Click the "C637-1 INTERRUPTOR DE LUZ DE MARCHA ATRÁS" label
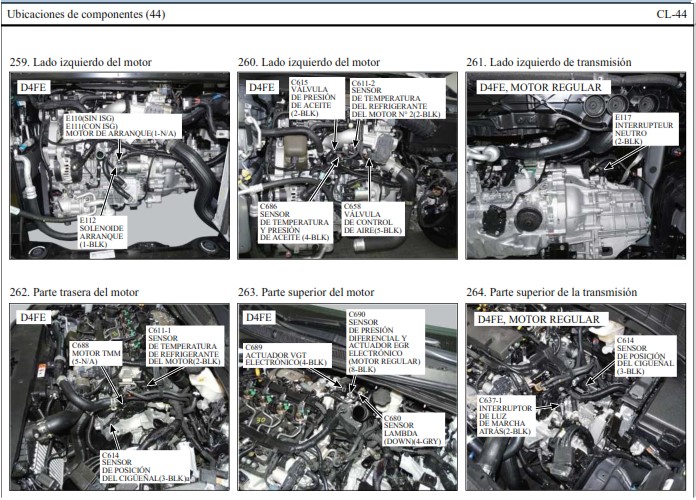The image size is (696, 500). point(505,416)
